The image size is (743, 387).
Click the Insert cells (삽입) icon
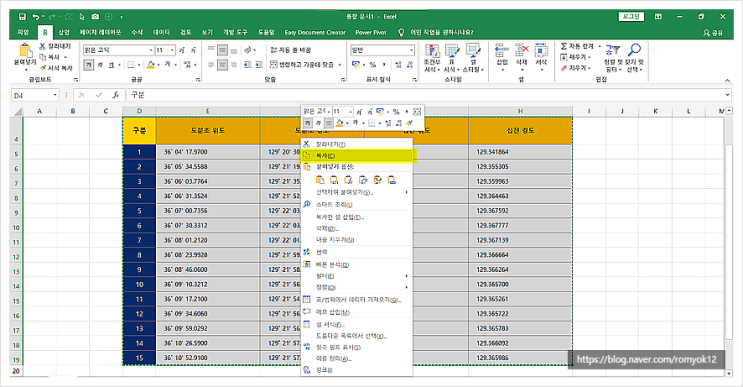[x=501, y=50]
